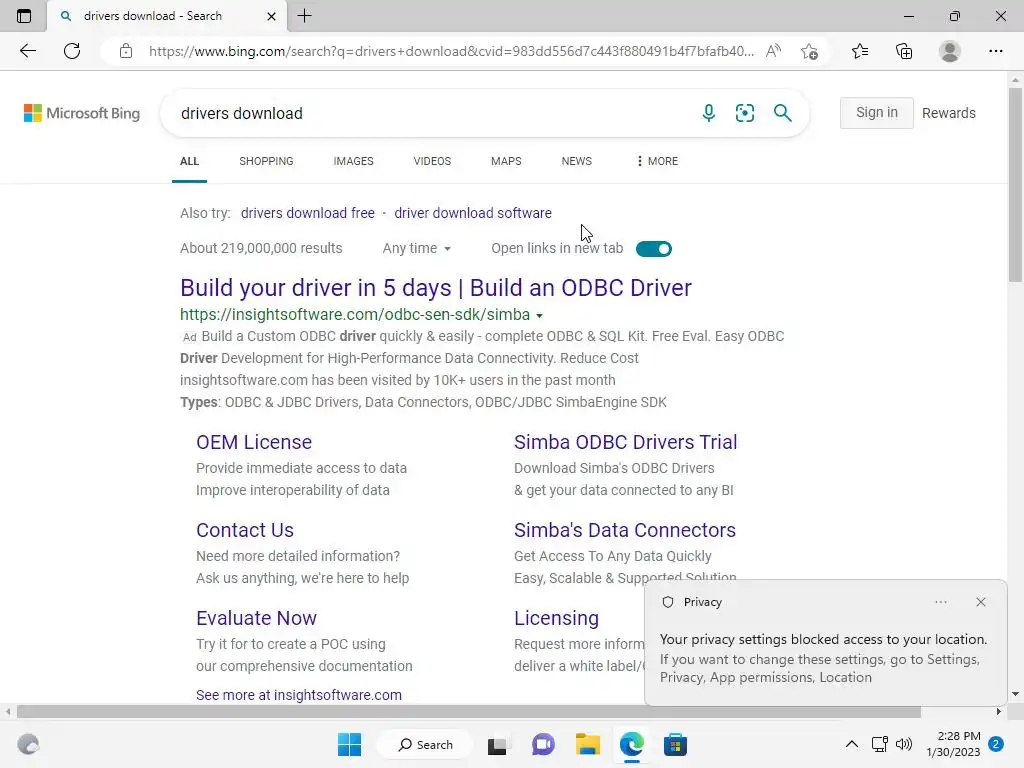The image size is (1024, 768).
Task: Activate Read aloud icon
Action: click(773, 51)
